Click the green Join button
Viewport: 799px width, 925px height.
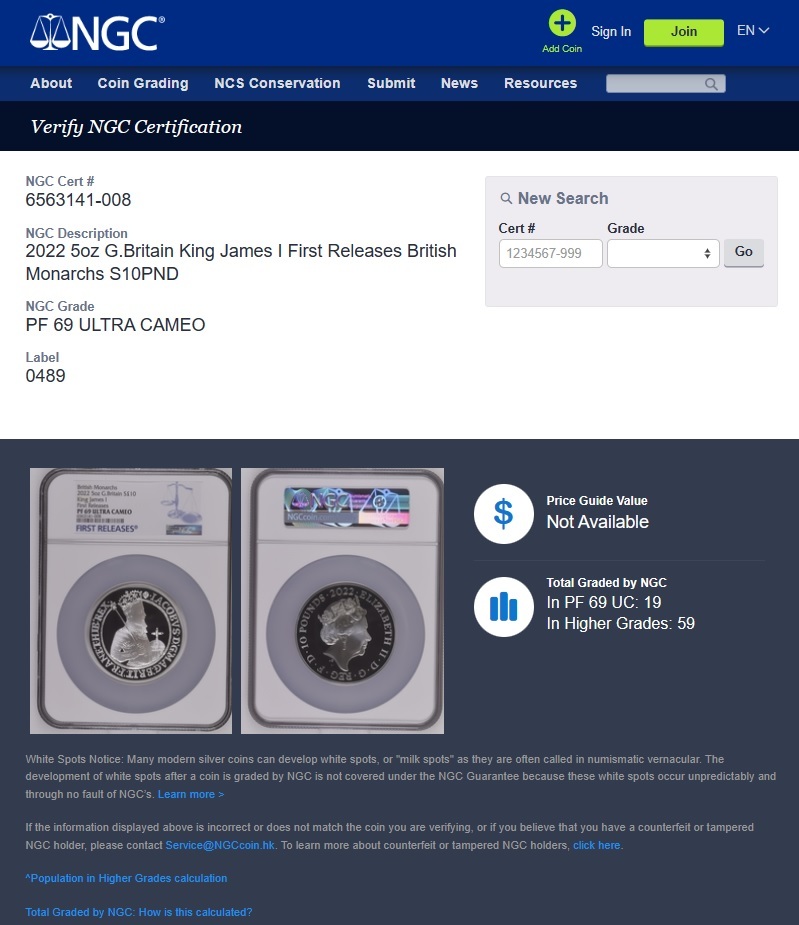[683, 32]
